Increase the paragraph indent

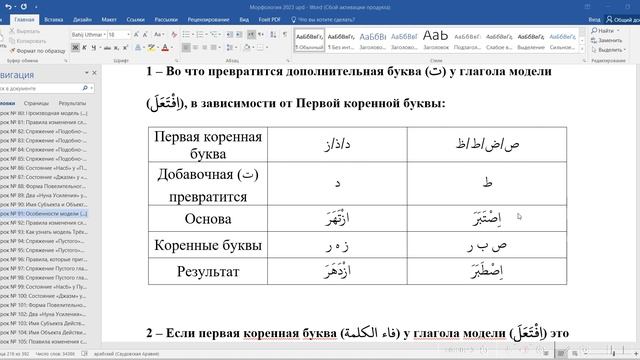239,35
